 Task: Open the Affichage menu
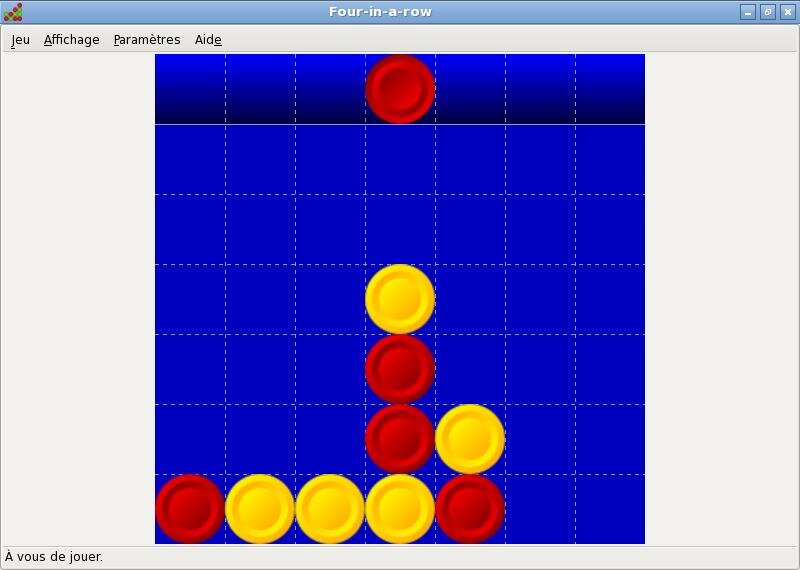pyautogui.click(x=71, y=40)
